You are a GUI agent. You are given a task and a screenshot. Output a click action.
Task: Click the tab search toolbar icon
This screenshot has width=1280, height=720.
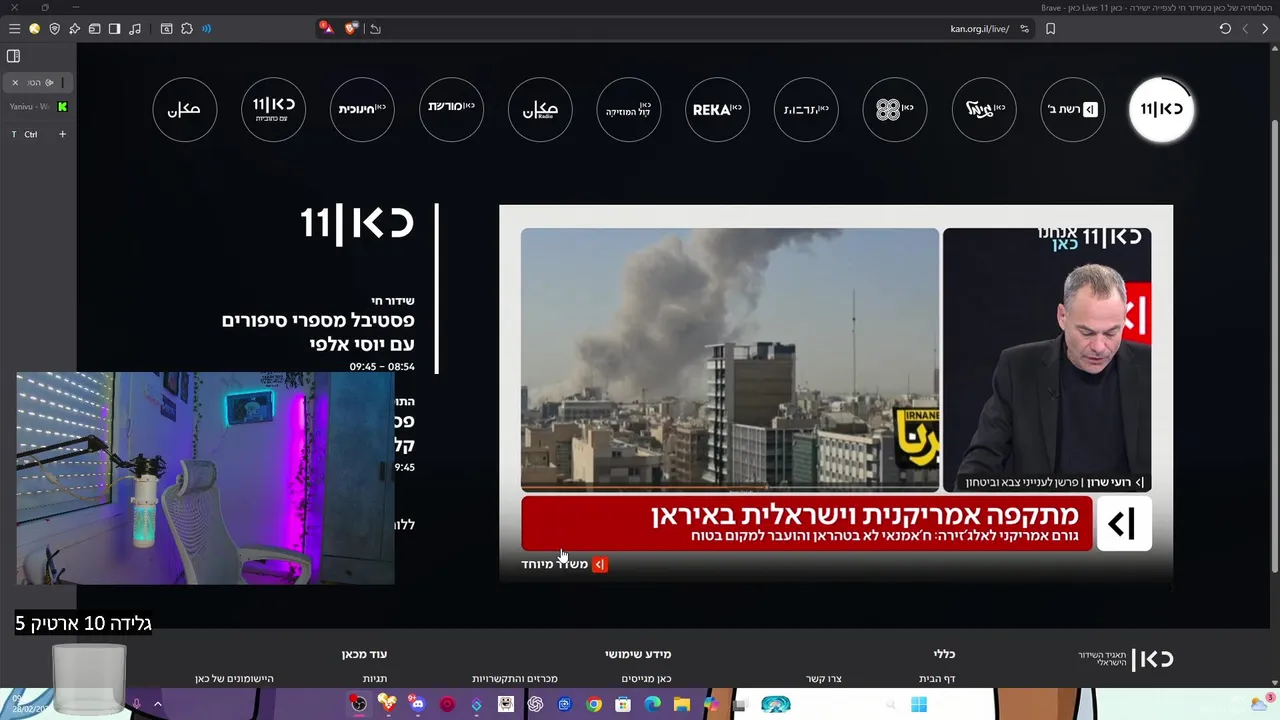coord(166,29)
